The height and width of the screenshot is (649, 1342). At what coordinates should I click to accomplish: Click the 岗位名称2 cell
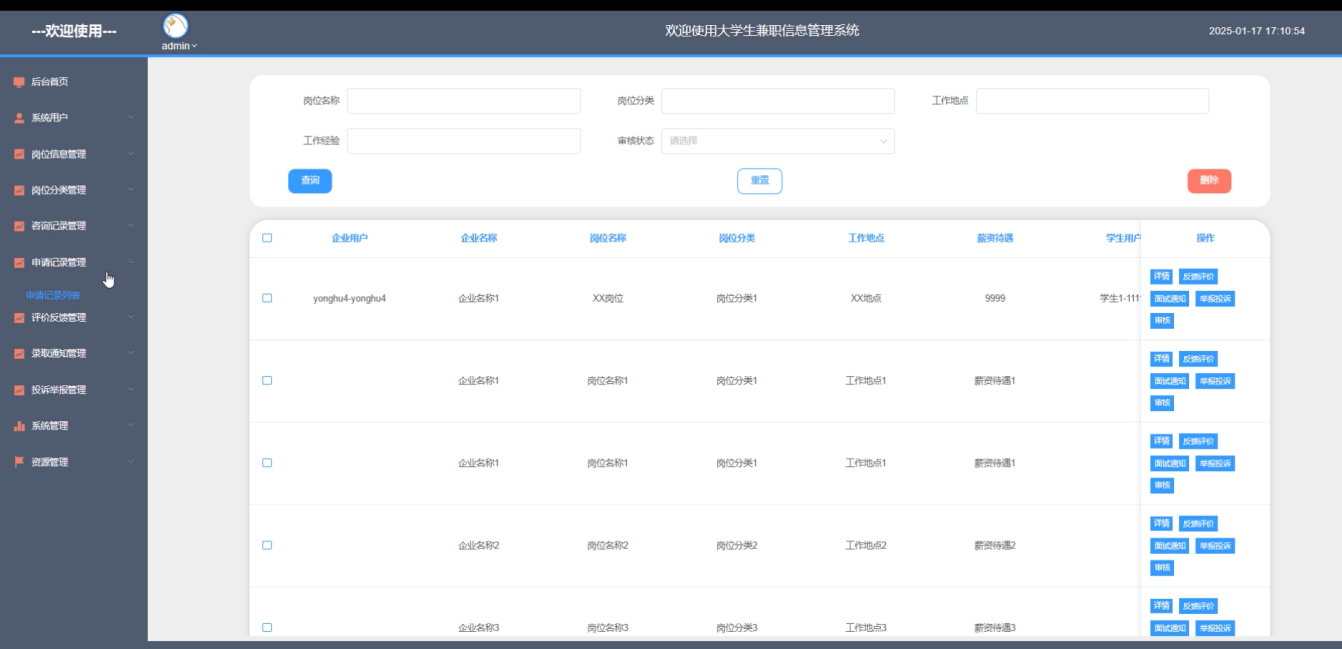click(x=608, y=545)
